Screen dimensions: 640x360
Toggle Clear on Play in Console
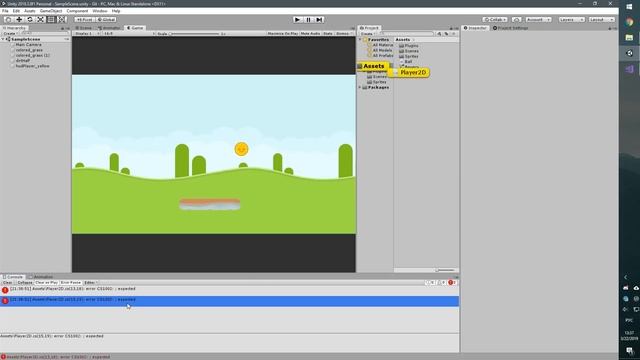pyautogui.click(x=47, y=282)
